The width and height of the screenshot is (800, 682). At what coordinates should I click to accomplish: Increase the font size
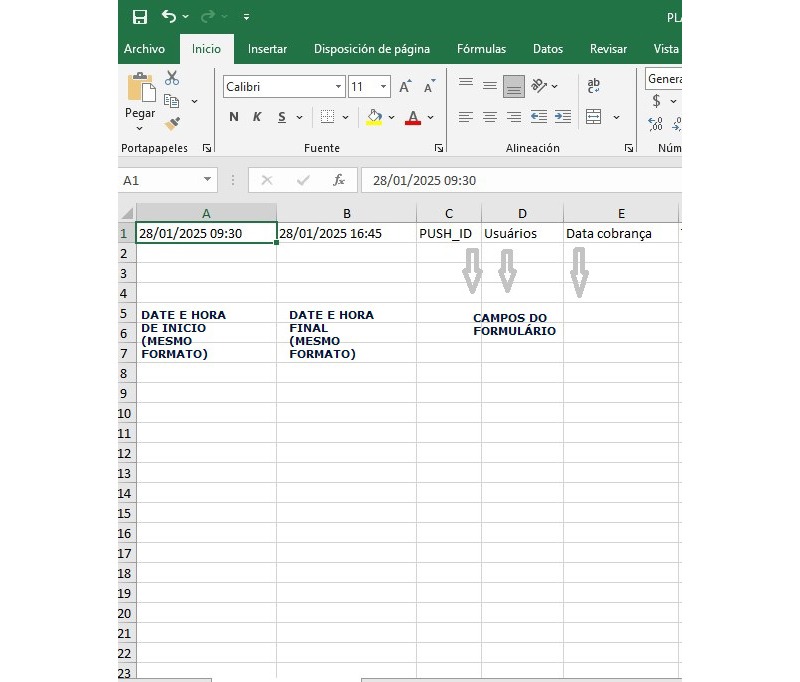point(405,87)
